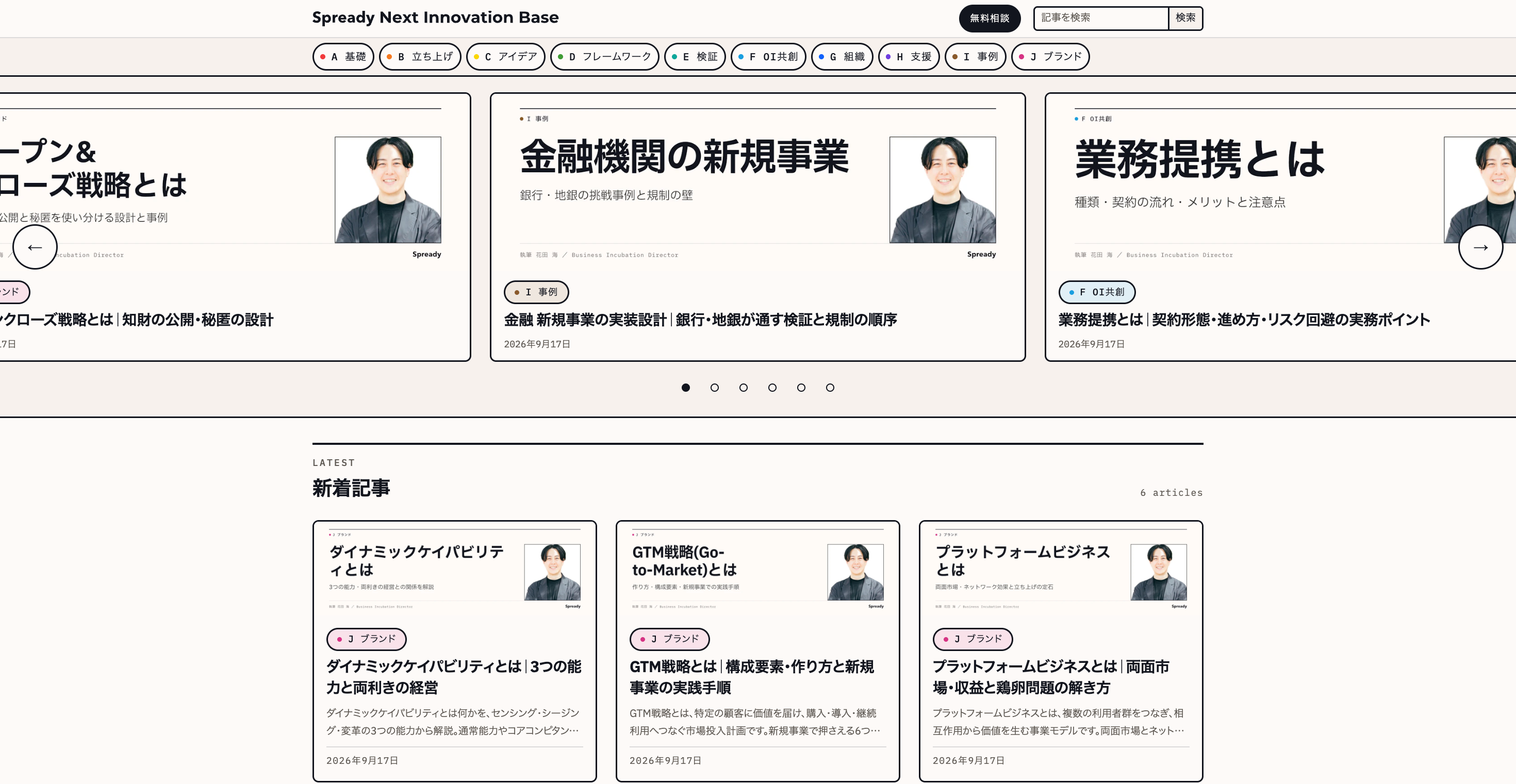
Task: Click the 無料相談 button
Action: tap(990, 18)
